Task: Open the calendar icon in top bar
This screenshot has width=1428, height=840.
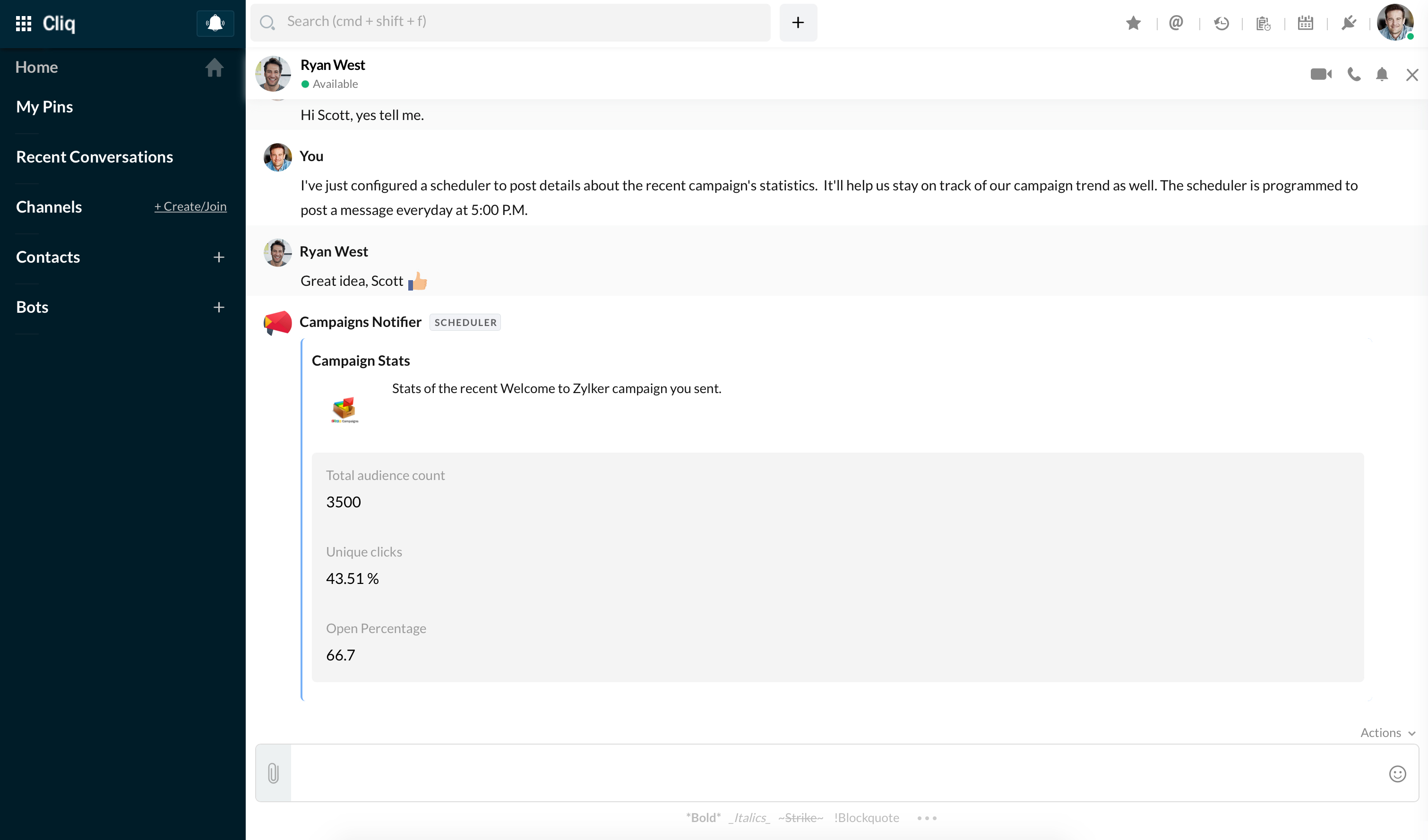Action: [1306, 23]
